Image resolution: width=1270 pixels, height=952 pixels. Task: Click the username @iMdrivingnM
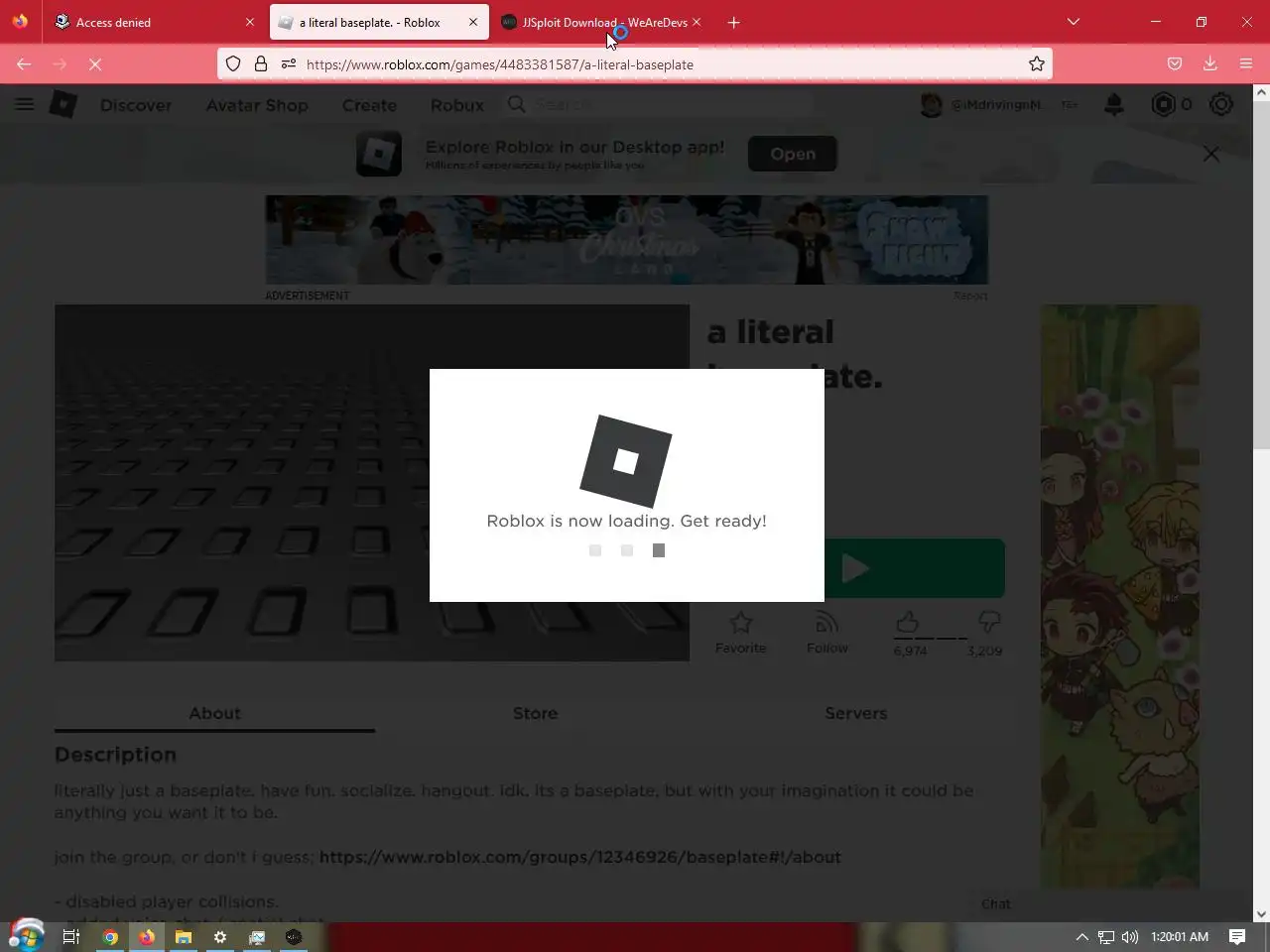[x=997, y=104]
